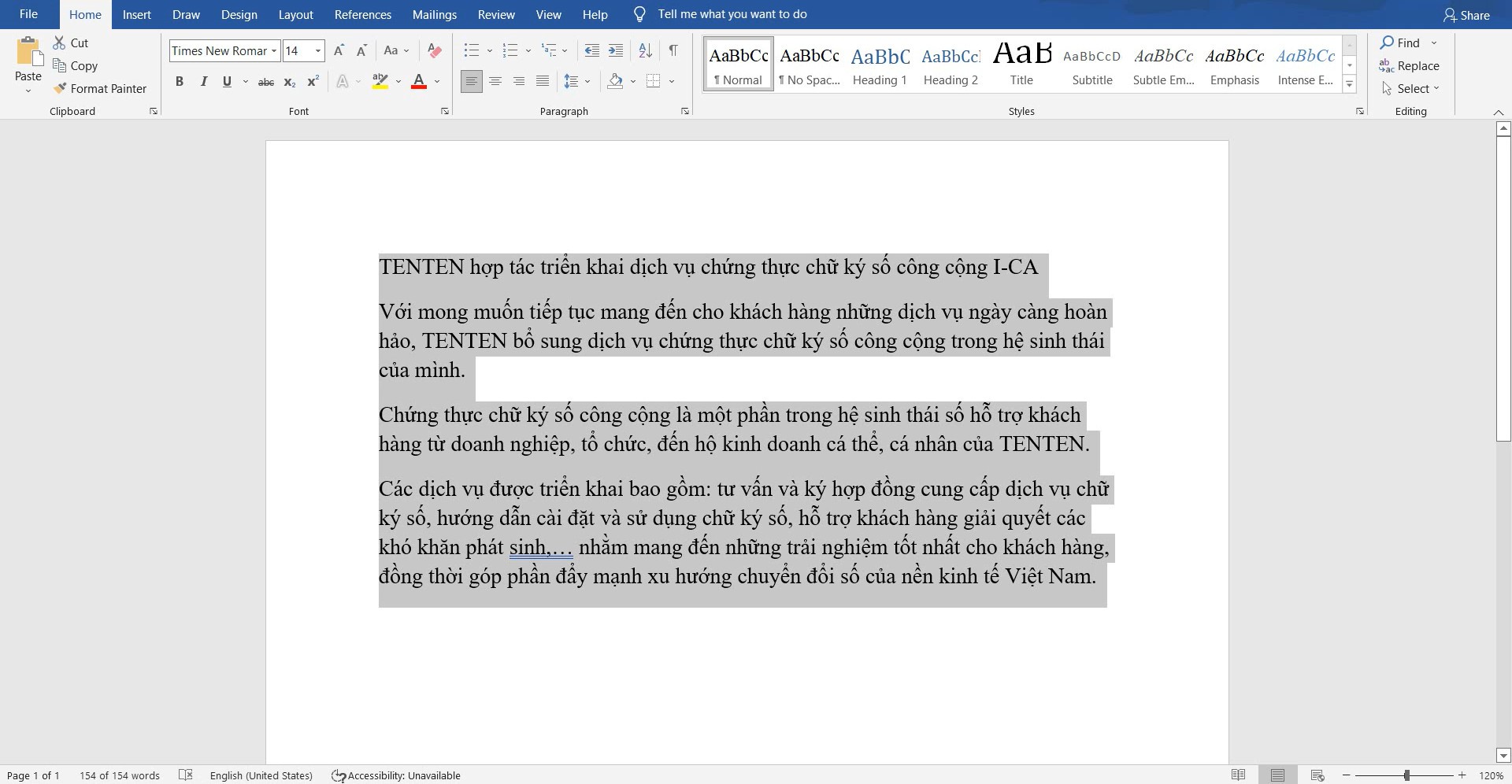Center align the text
The width and height of the screenshot is (1512, 784).
pyautogui.click(x=495, y=82)
